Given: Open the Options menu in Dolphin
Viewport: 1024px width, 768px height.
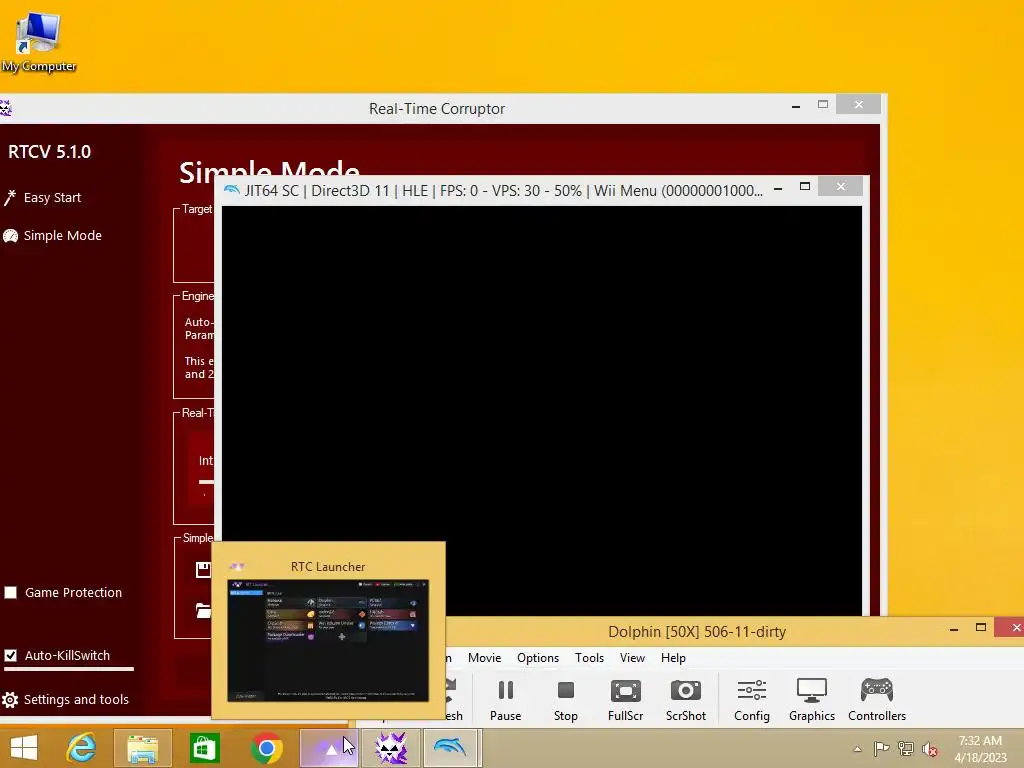Looking at the screenshot, I should (x=538, y=658).
